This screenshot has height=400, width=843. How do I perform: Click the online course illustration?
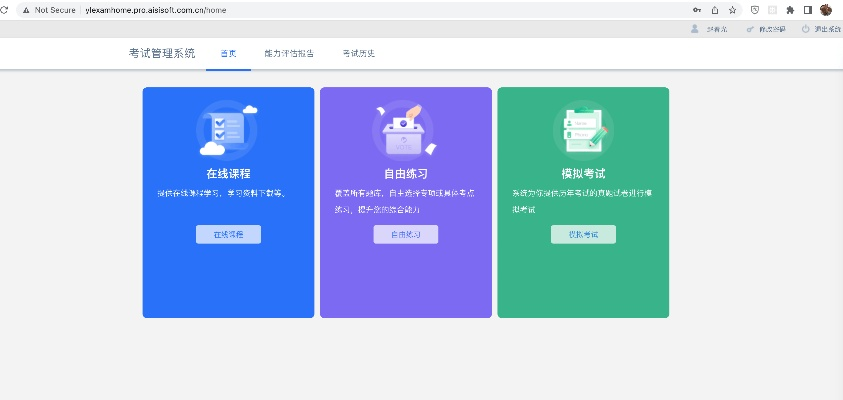228,130
